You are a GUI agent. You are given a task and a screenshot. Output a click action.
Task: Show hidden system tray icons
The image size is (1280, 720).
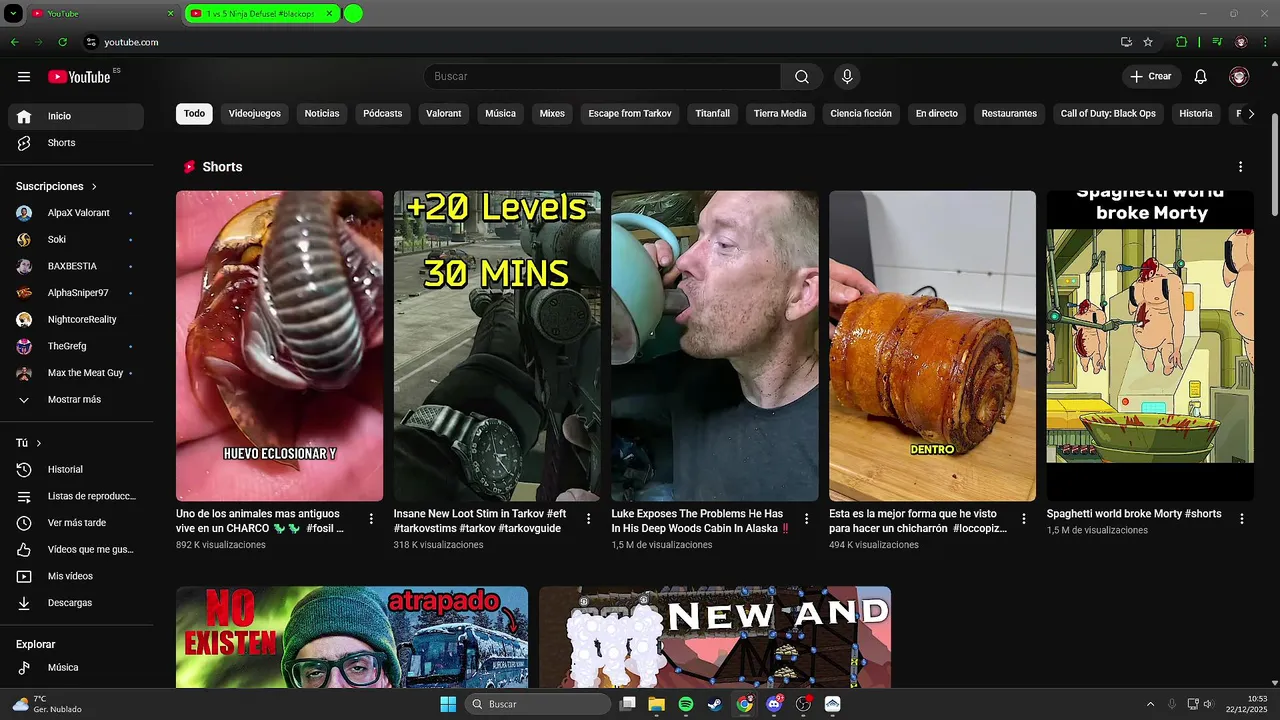pos(1150,704)
